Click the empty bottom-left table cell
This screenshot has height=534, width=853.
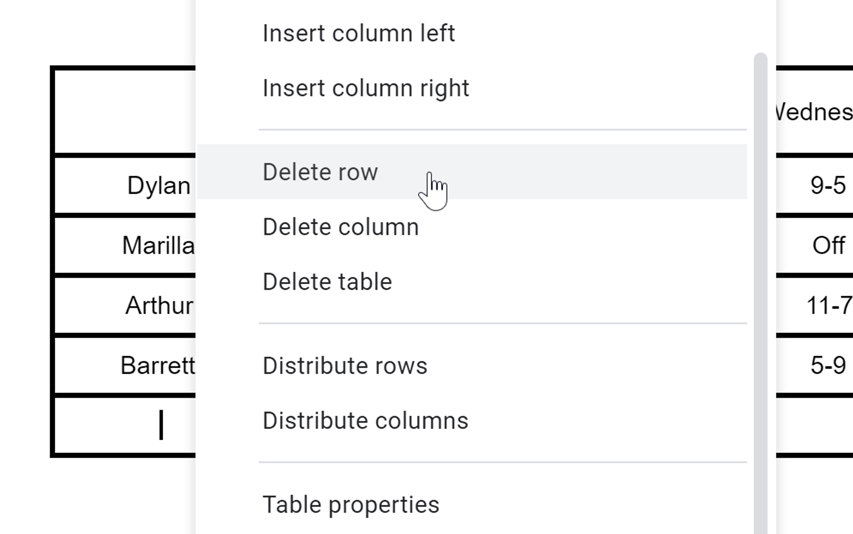[125, 426]
